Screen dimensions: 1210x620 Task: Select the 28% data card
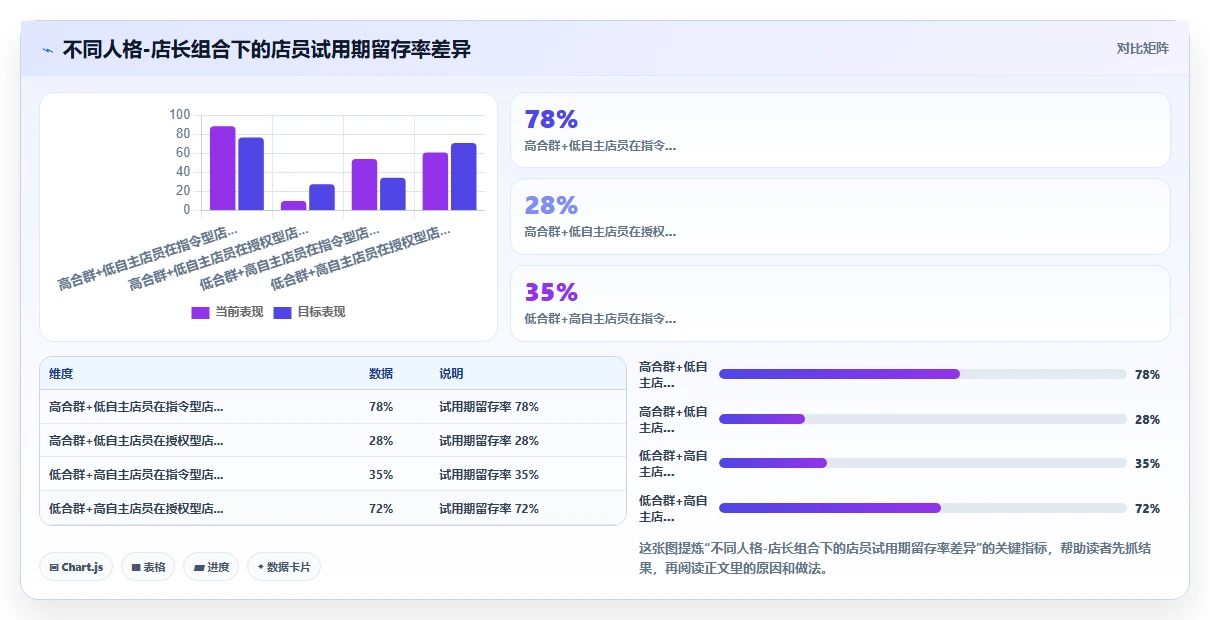click(840, 216)
